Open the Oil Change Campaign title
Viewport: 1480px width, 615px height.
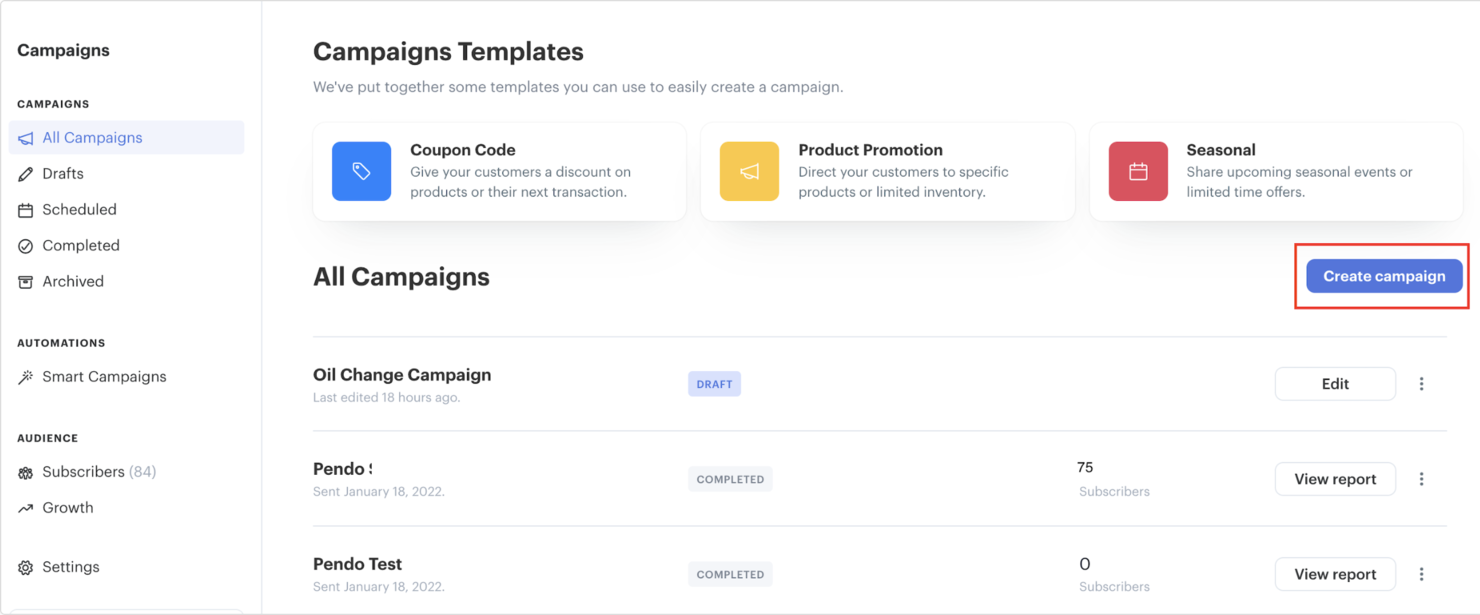pos(402,375)
